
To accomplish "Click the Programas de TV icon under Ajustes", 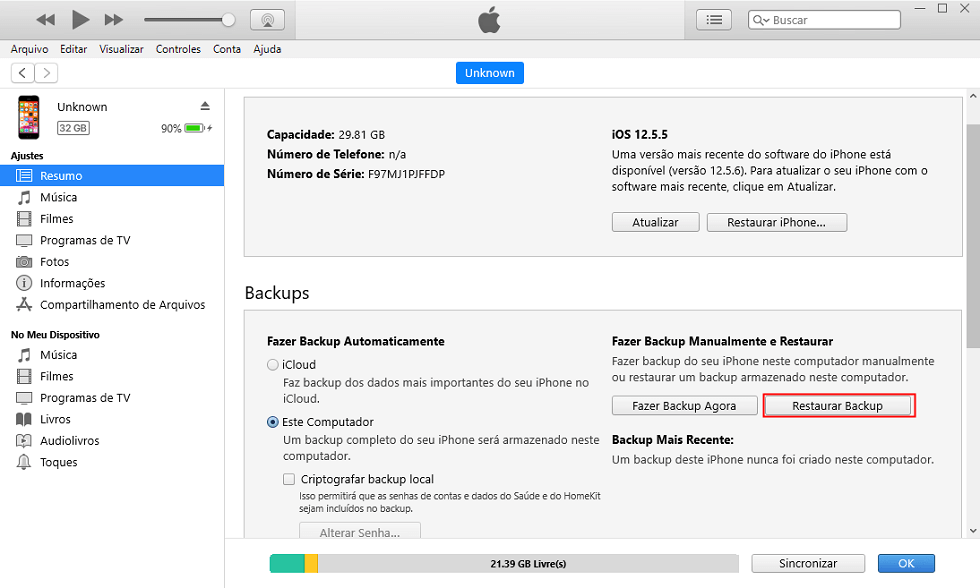I will click(x=24, y=241).
